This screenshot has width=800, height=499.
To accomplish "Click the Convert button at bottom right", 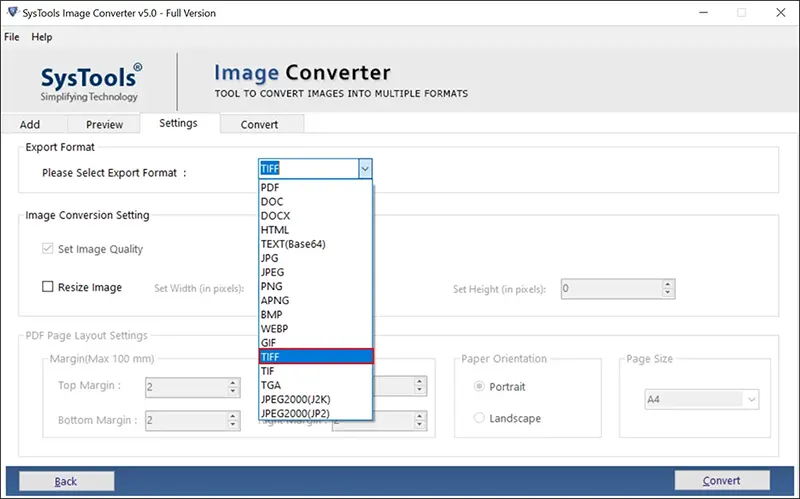I will pos(721,481).
